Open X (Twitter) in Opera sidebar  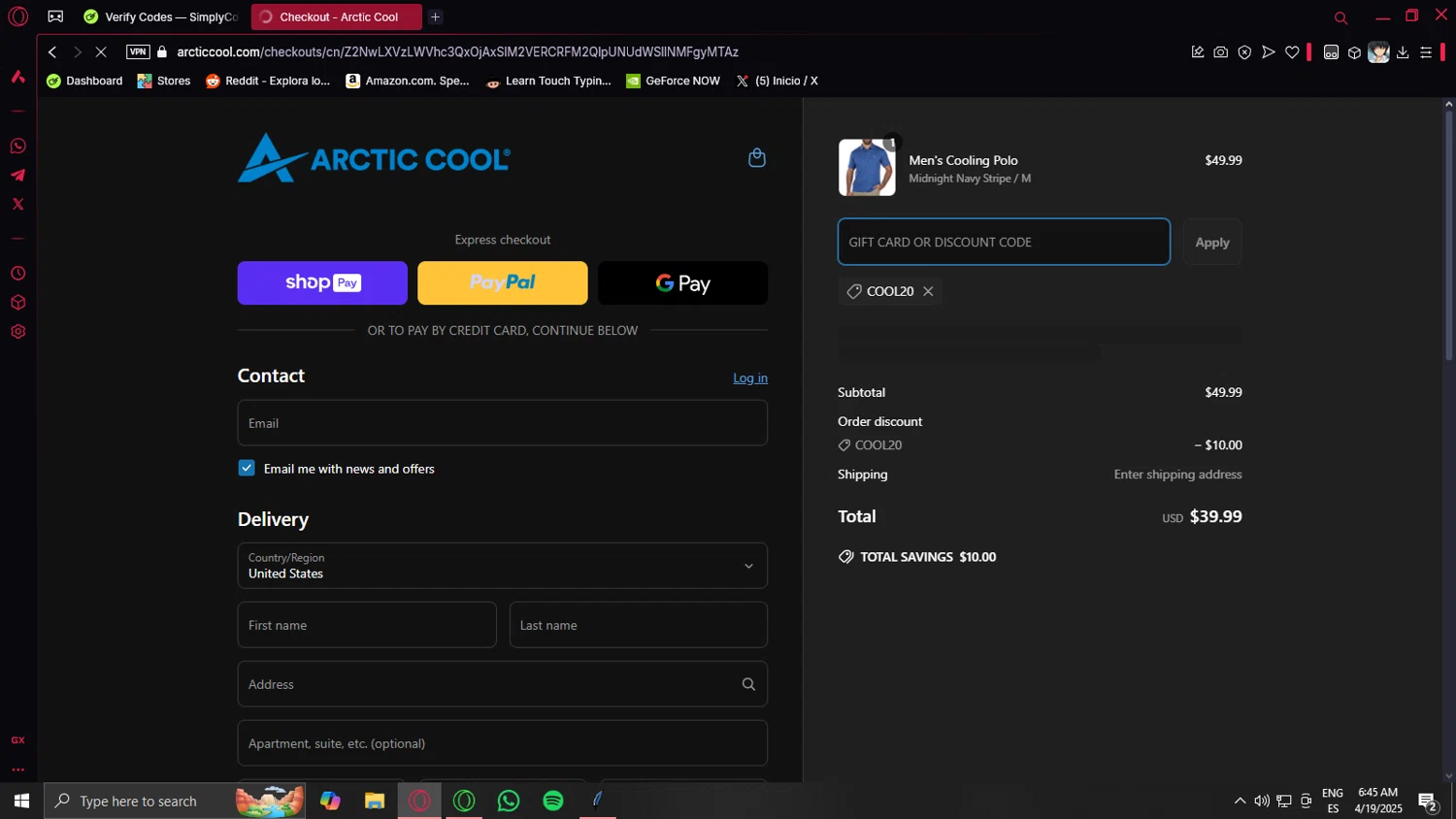(17, 204)
